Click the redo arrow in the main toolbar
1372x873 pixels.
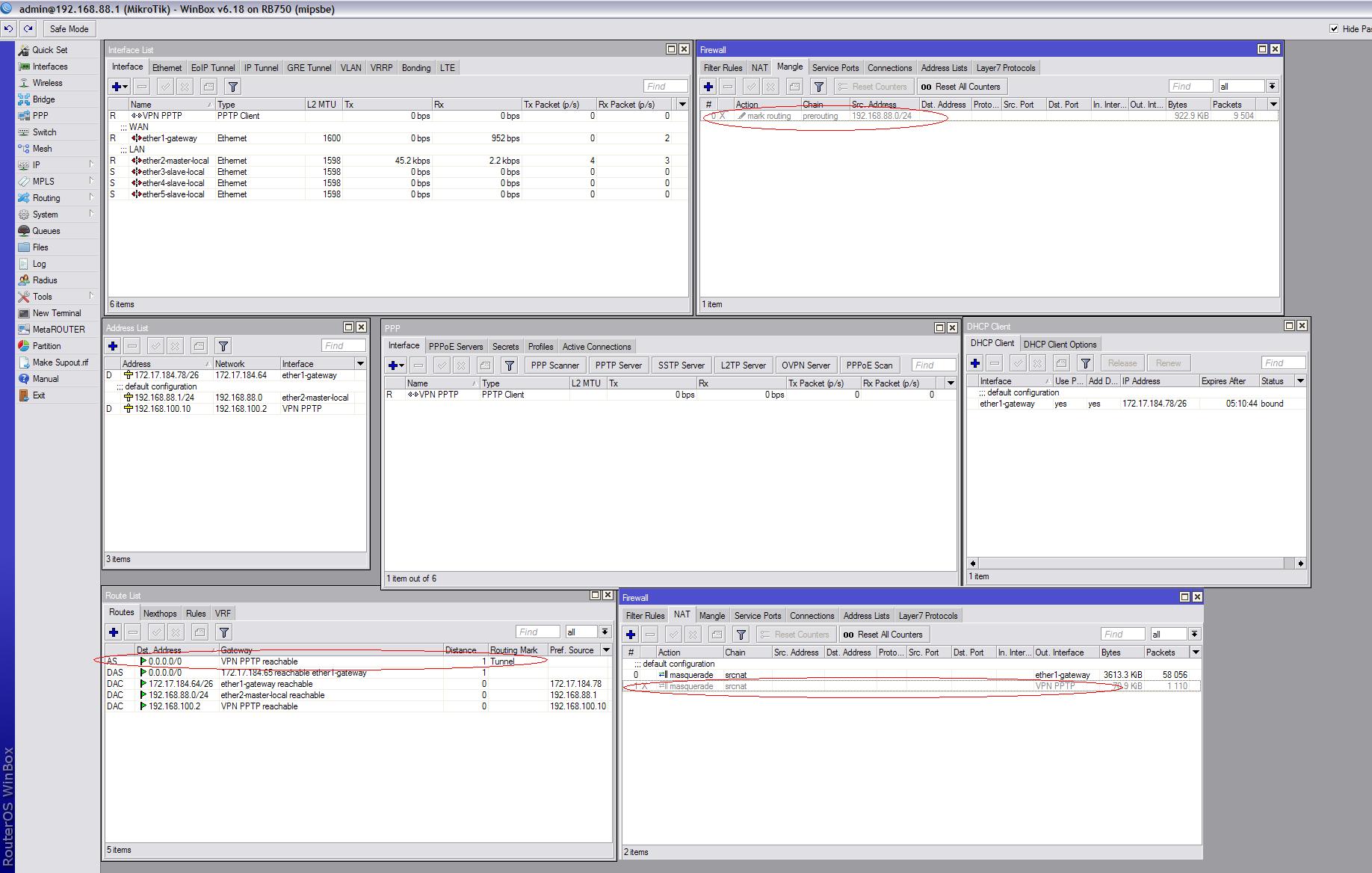28,29
